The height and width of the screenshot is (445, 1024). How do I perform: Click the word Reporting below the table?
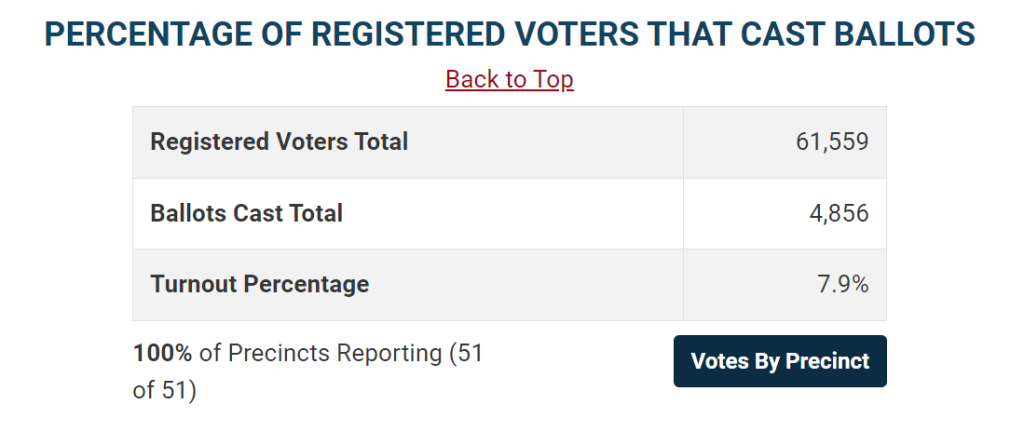pyautogui.click(x=389, y=354)
